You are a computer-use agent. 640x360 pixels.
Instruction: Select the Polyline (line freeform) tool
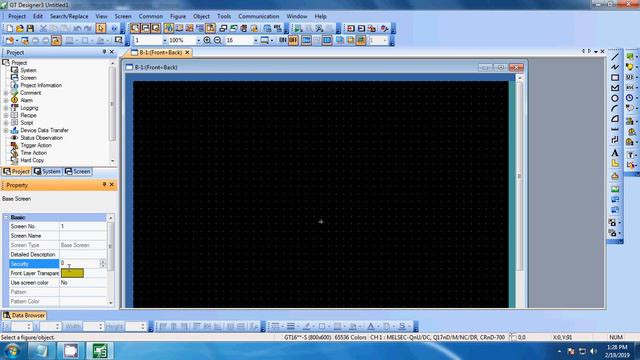click(x=615, y=67)
